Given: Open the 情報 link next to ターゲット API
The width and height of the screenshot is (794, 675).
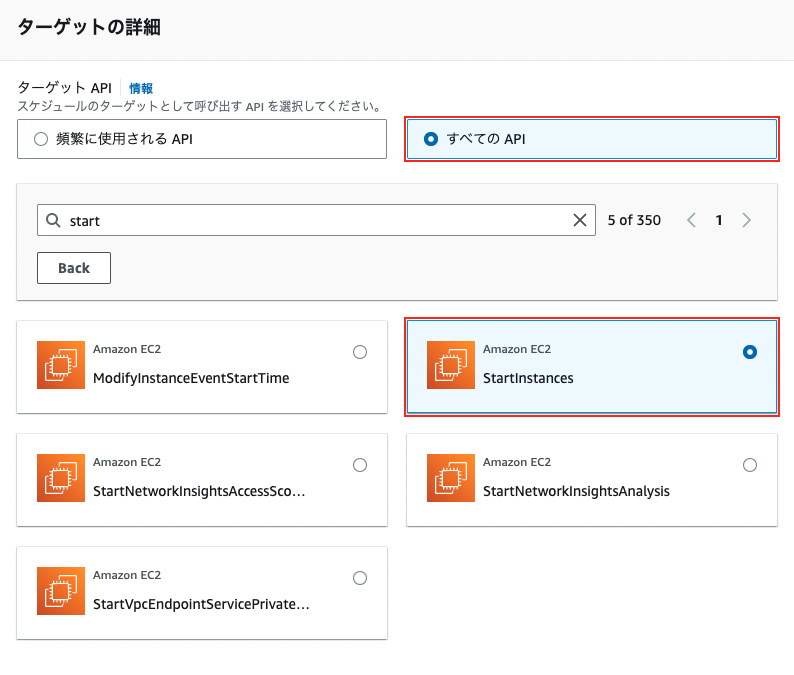Looking at the screenshot, I should (x=141, y=88).
